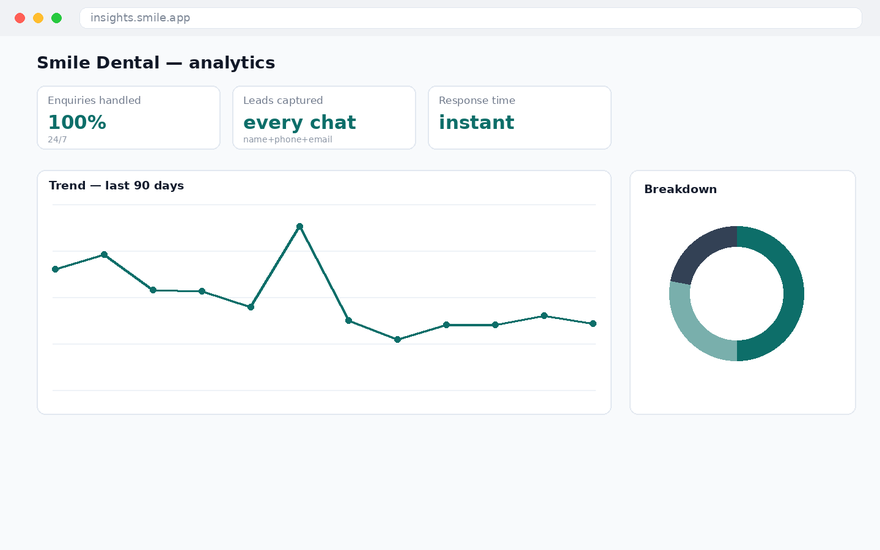The width and height of the screenshot is (880, 550).
Task: Click the Breakdown panel title
Action: pyautogui.click(x=680, y=189)
